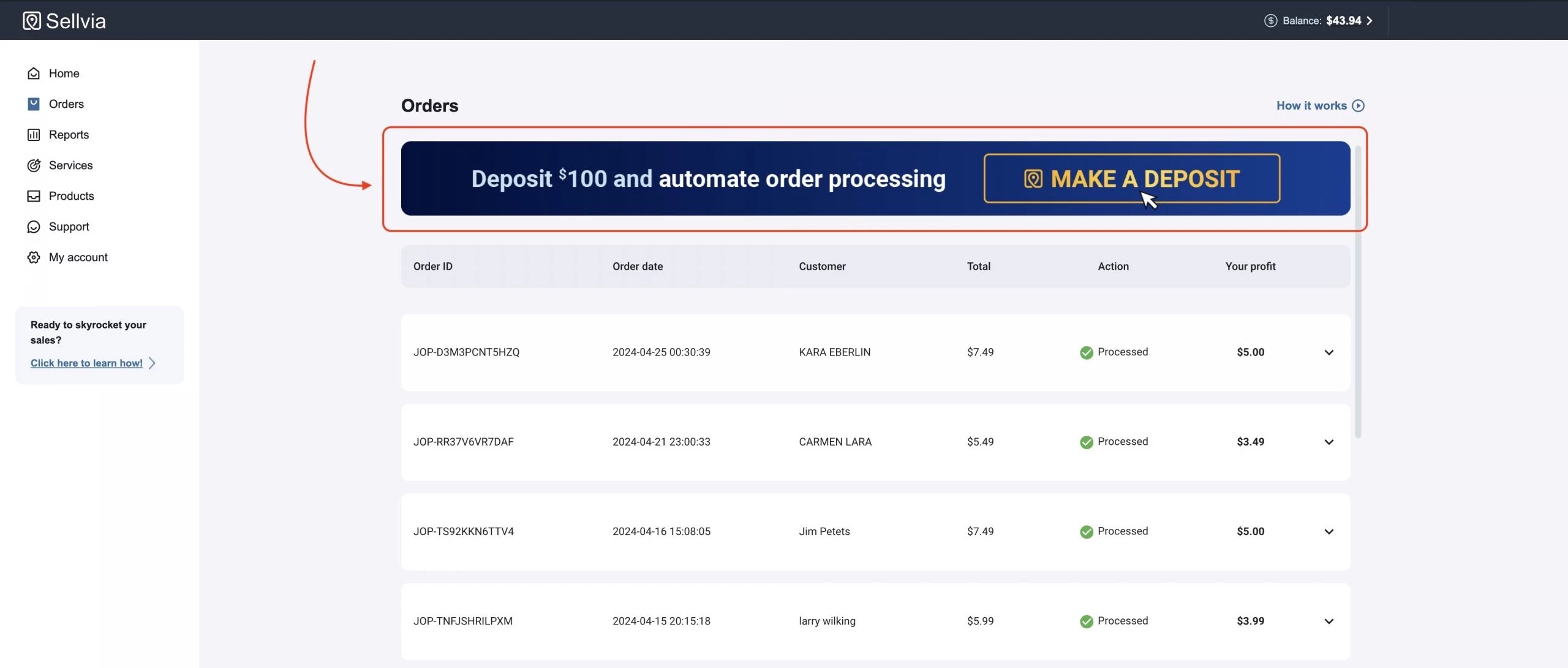1568x668 pixels.
Task: Open the My account menu item
Action: pyautogui.click(x=78, y=257)
